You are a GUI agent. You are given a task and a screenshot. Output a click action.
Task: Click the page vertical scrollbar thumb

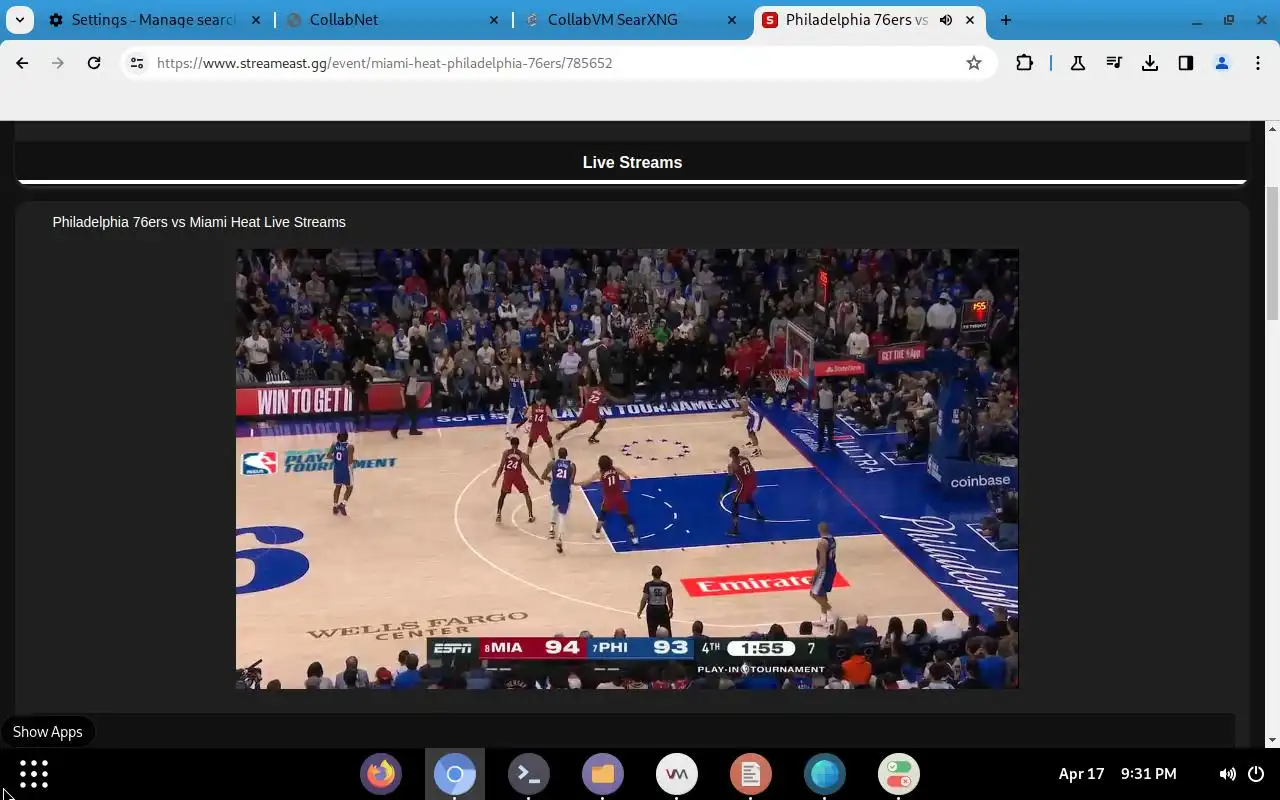1273,253
